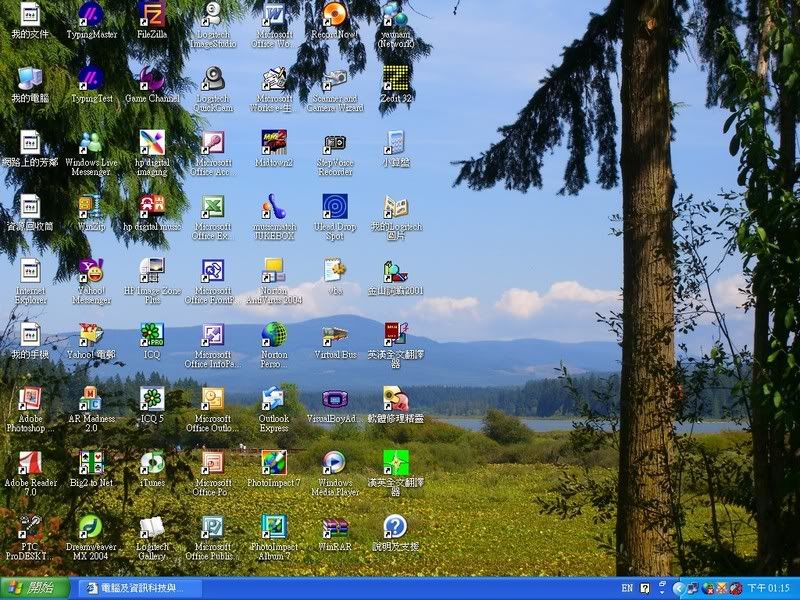Click the Microsoft Office PowerPoint icon
Screen dimensions: 800x600
click(x=213, y=462)
